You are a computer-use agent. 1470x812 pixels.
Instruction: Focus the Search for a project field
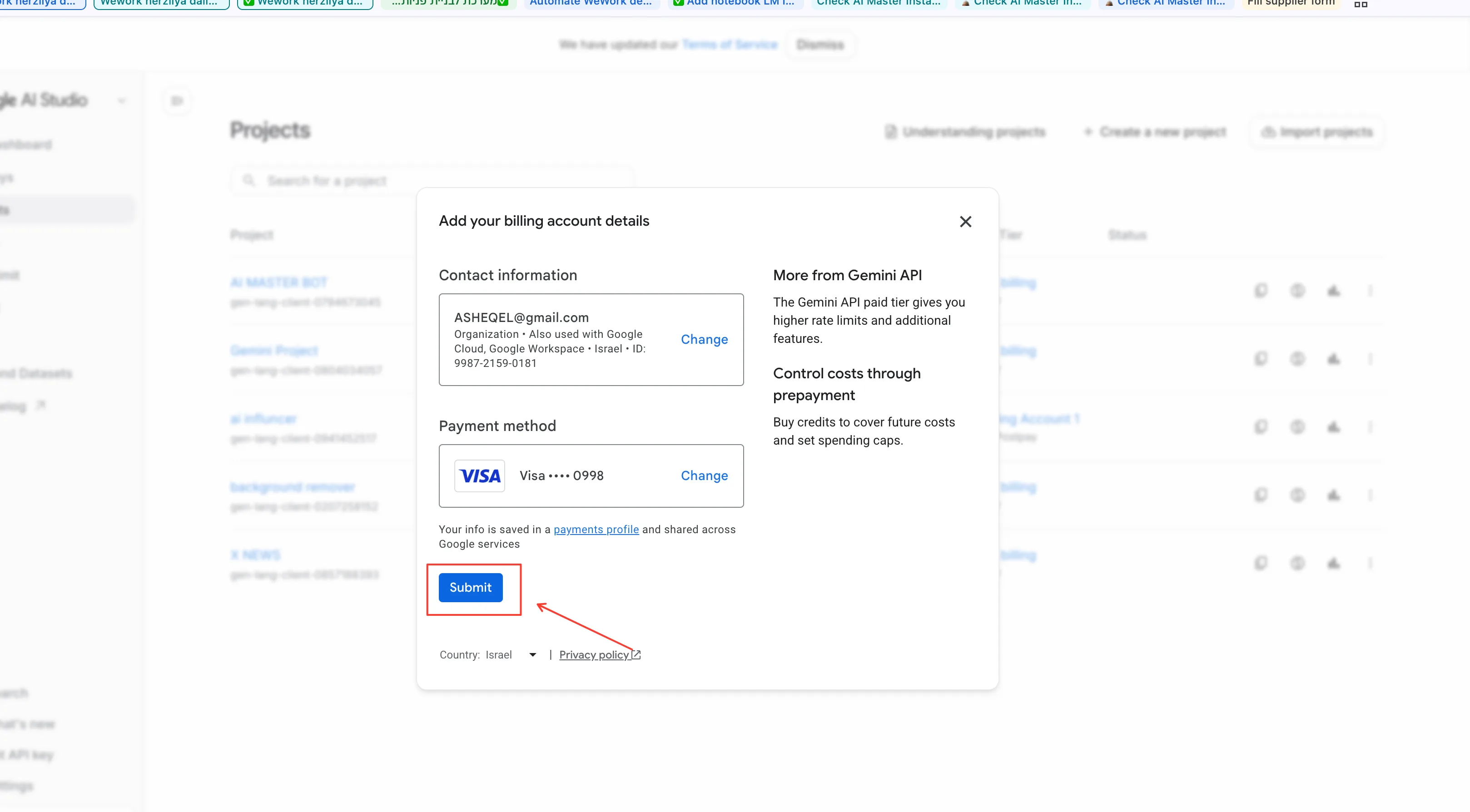[x=432, y=180]
